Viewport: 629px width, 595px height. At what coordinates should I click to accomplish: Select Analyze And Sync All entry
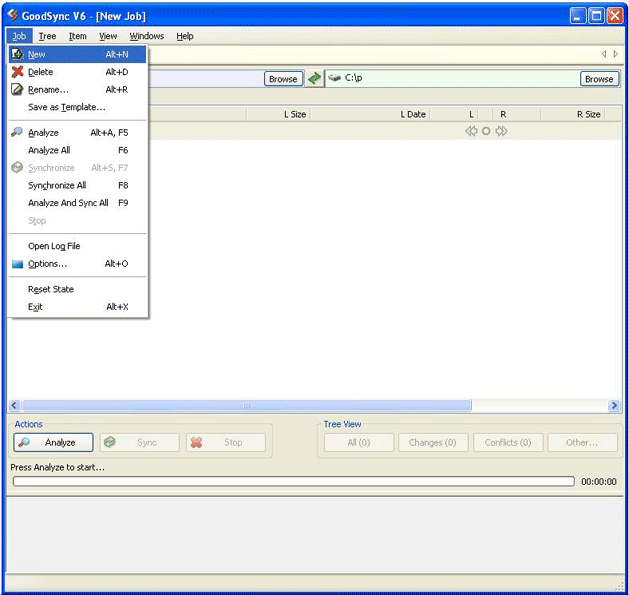click(x=77, y=203)
